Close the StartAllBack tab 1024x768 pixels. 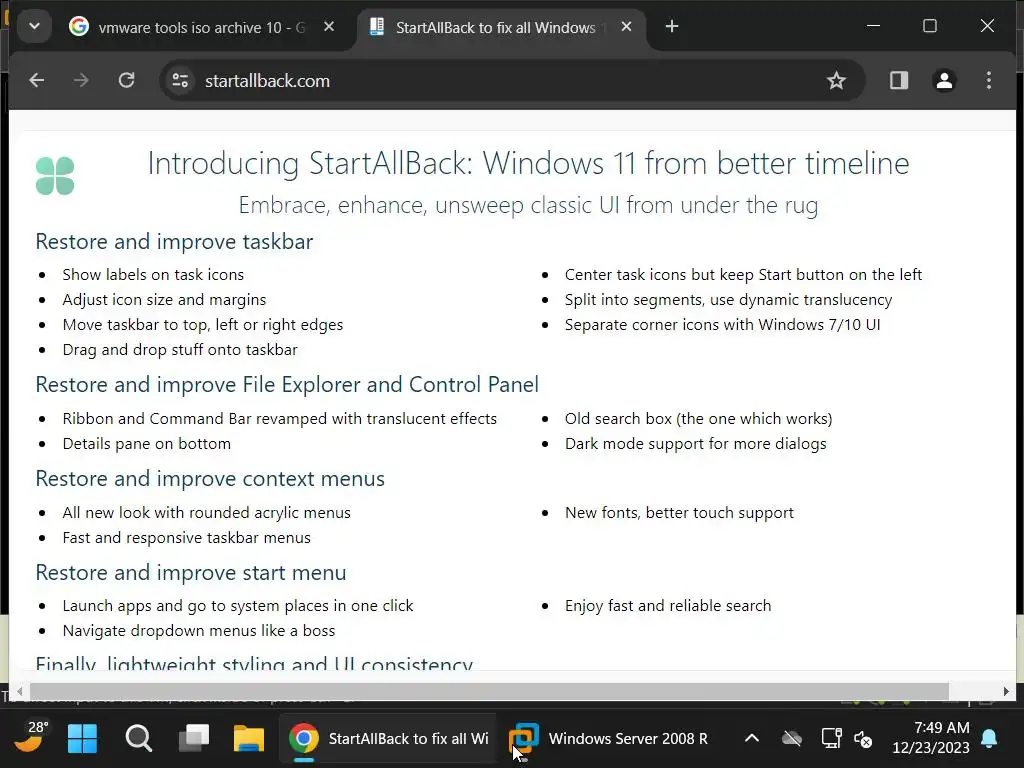point(626,27)
